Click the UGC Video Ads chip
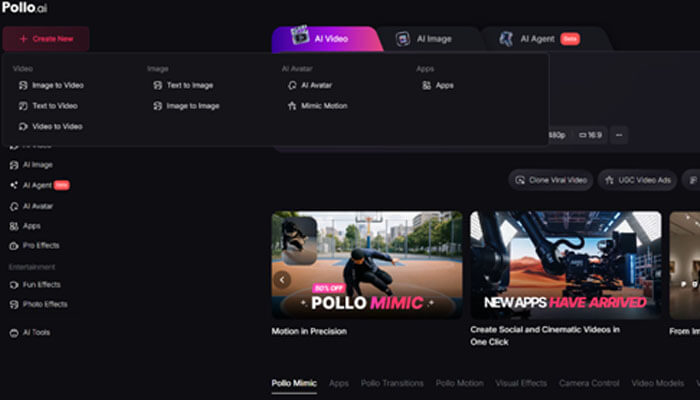The height and width of the screenshot is (400, 700). (638, 180)
